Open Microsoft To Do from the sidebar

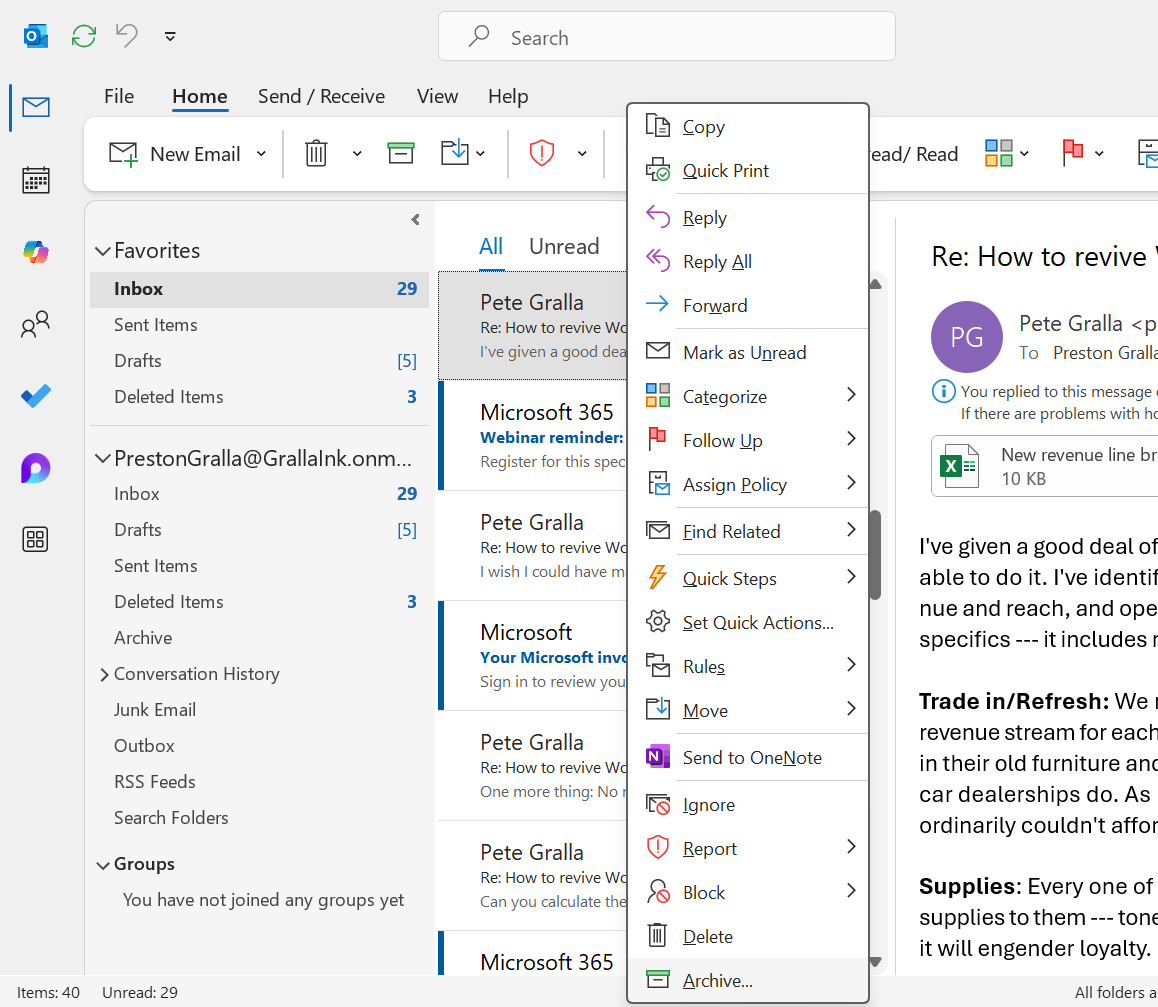click(x=35, y=396)
